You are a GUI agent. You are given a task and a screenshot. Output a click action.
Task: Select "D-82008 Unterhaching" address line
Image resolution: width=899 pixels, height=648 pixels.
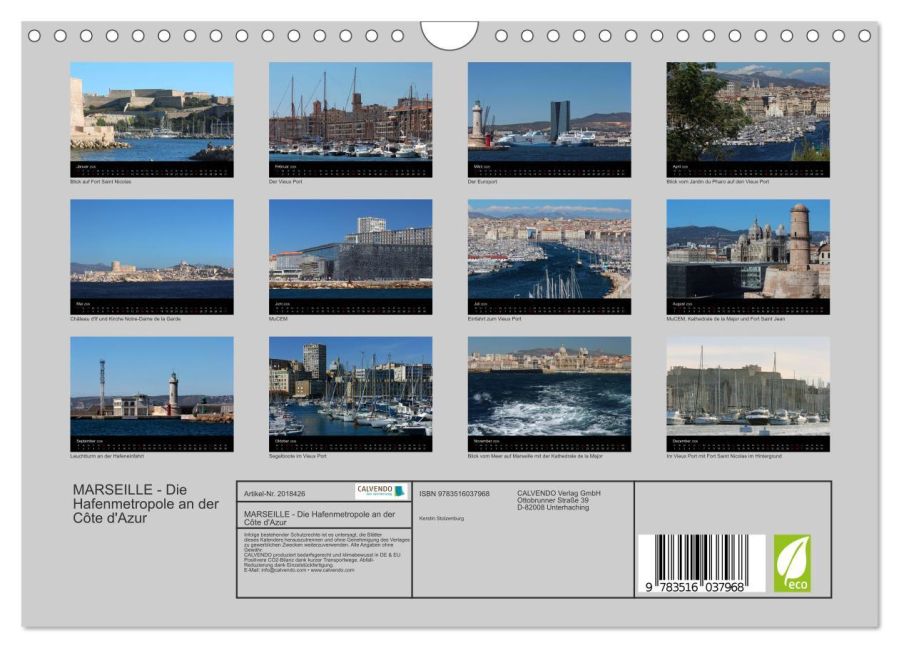pos(553,508)
